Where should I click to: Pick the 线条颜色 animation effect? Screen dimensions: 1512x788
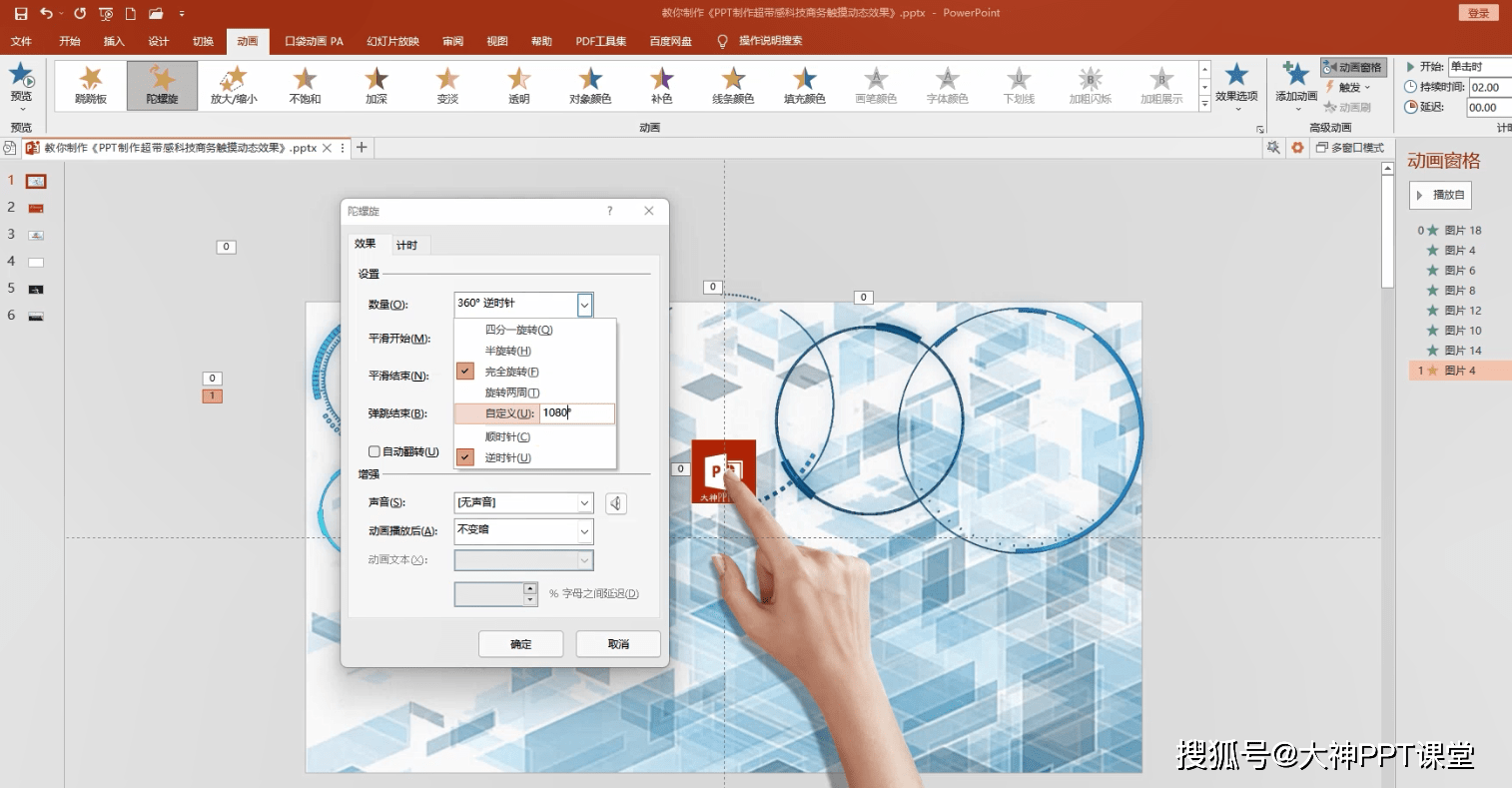(733, 85)
